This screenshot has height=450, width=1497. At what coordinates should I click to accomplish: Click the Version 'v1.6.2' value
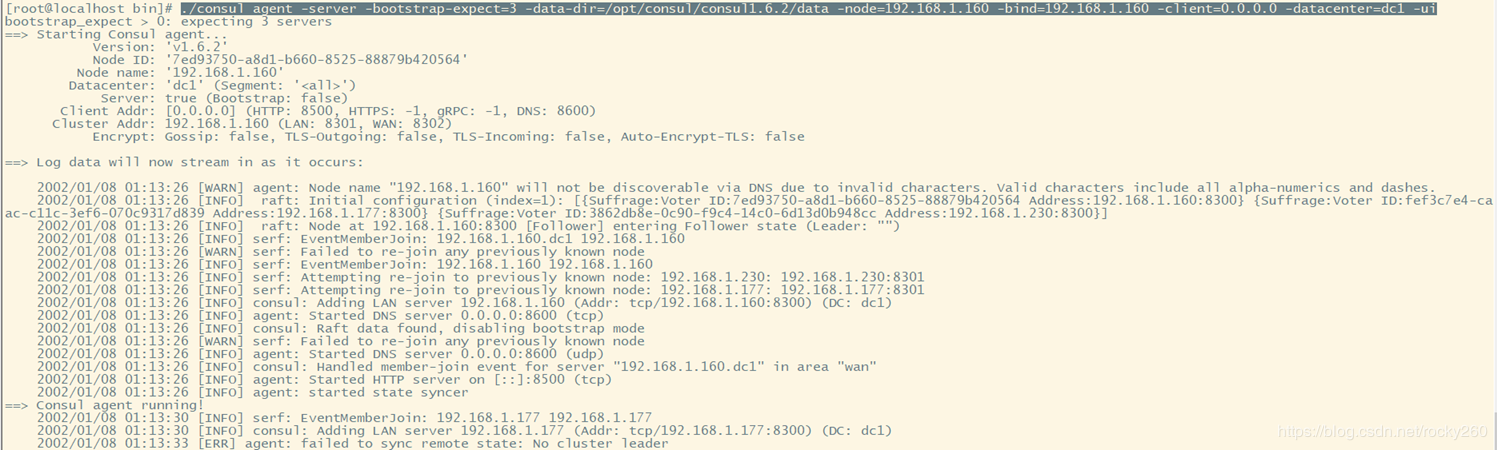point(196,47)
